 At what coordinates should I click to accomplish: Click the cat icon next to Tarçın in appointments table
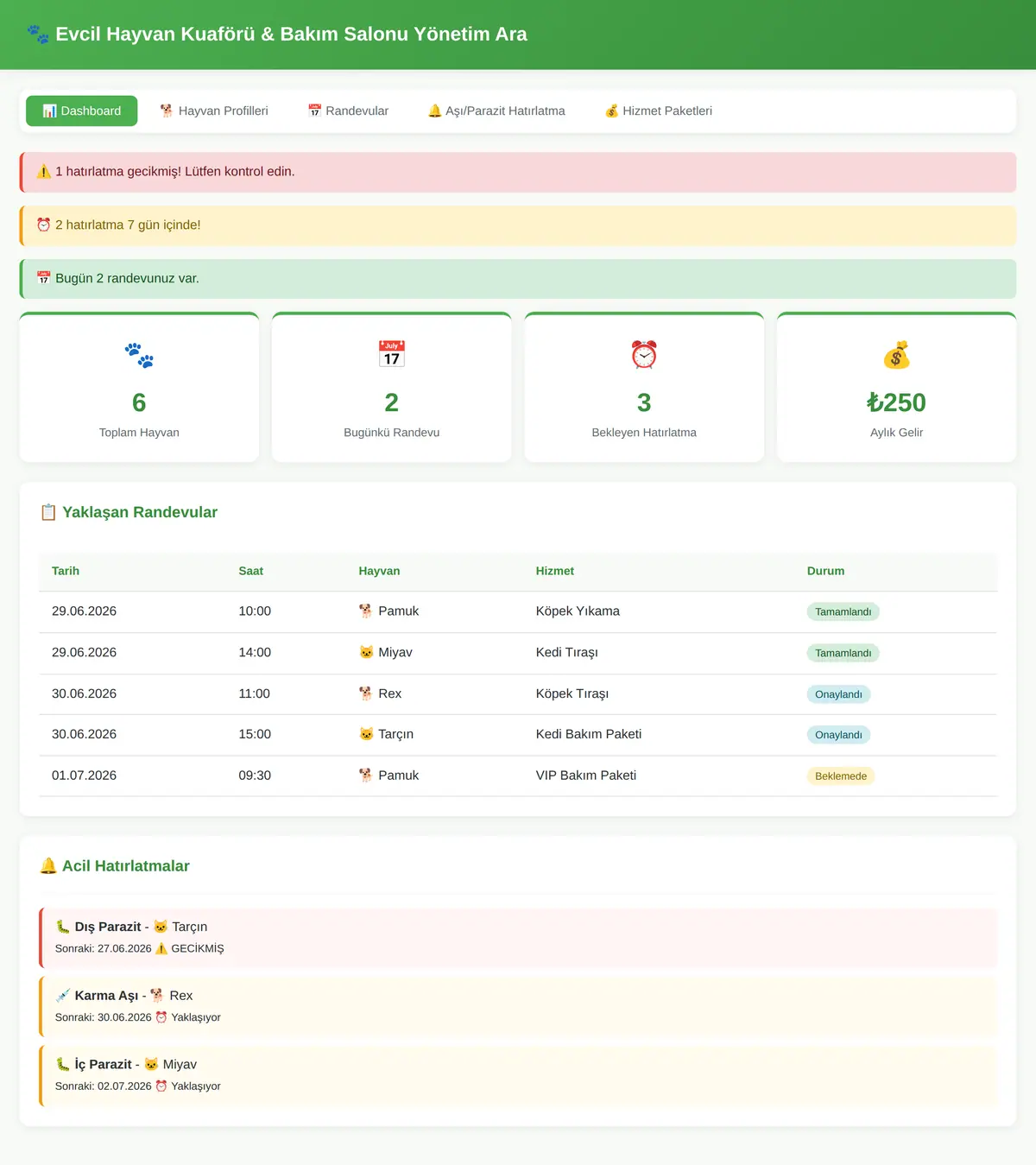(x=366, y=734)
